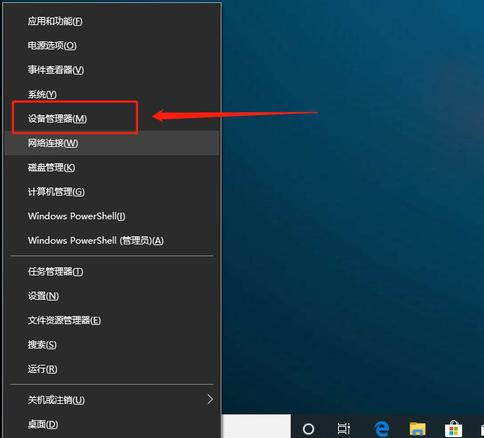Screen dimensions: 484x438
Task: Open 运行(R) dialog entry
Action: [x=112, y=369]
